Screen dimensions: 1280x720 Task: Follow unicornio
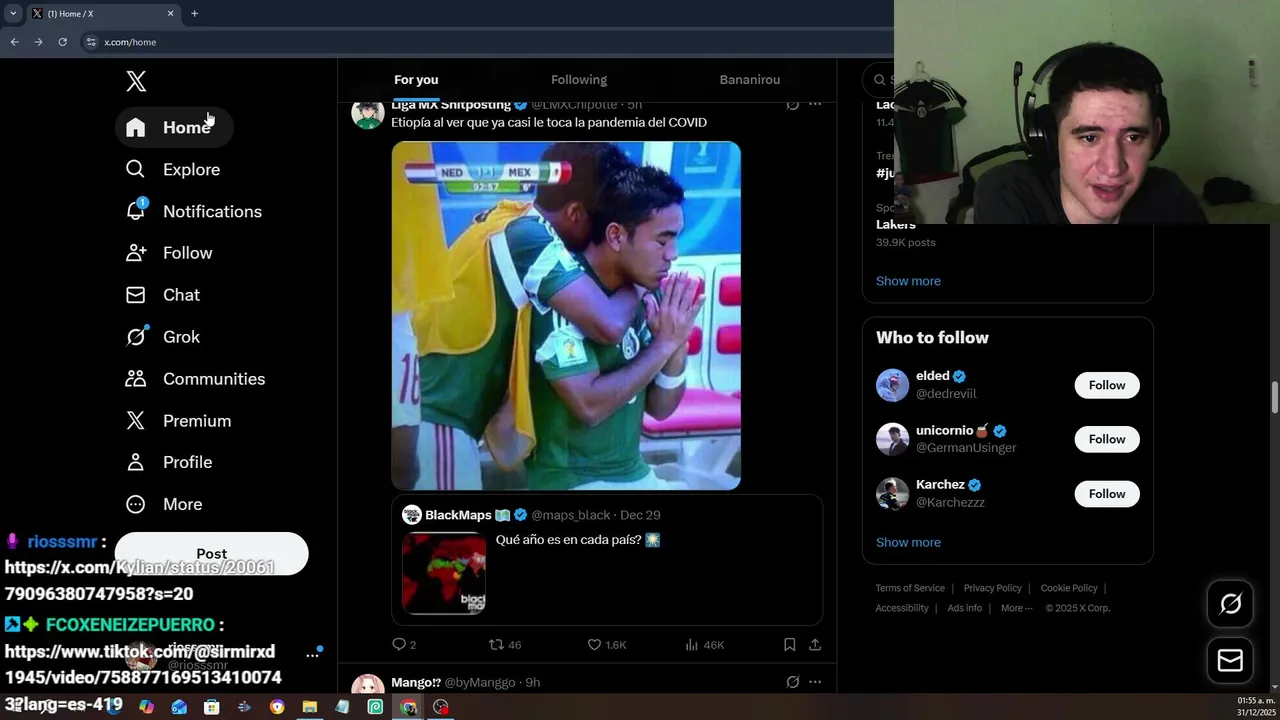click(x=1107, y=439)
